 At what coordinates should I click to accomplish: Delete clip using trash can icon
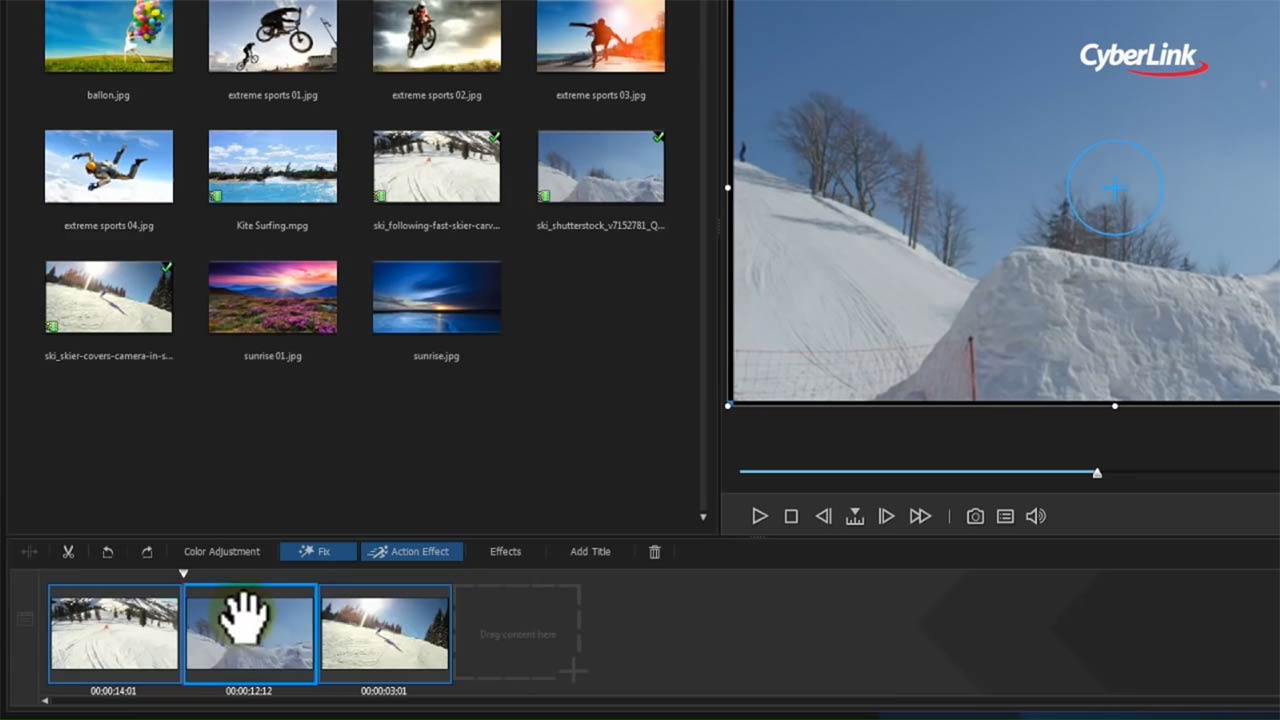tap(655, 552)
